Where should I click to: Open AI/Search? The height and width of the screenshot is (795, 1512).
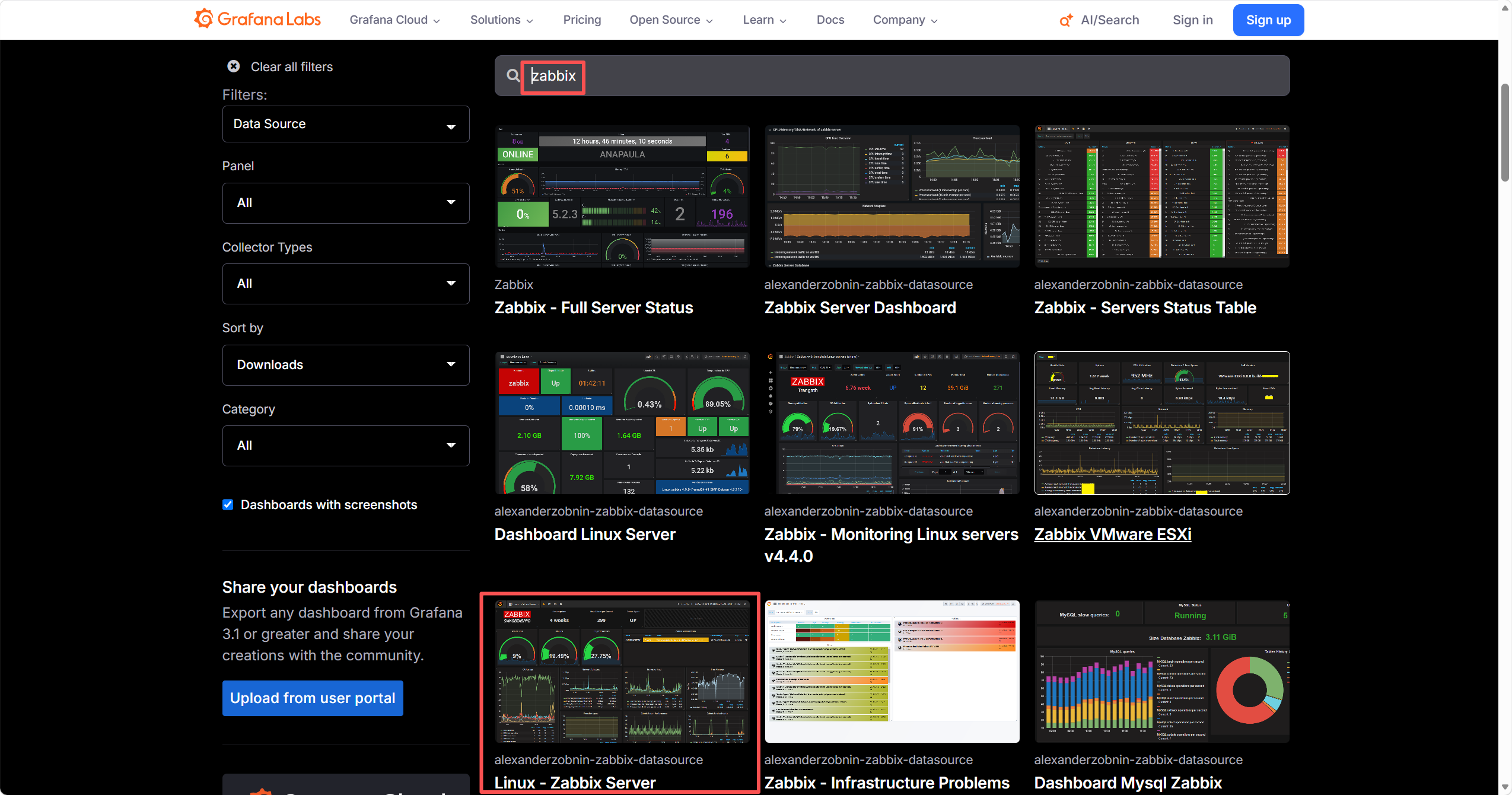point(1099,20)
